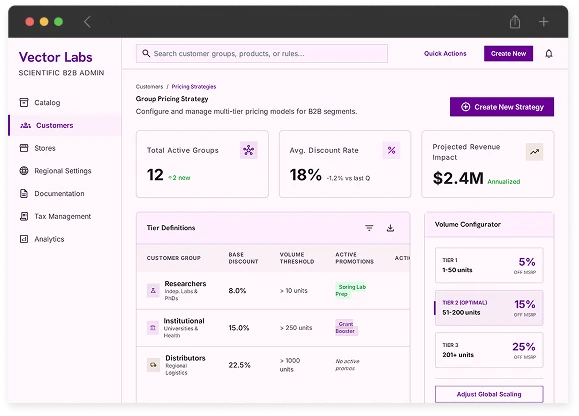Go to Stores section

(45, 148)
